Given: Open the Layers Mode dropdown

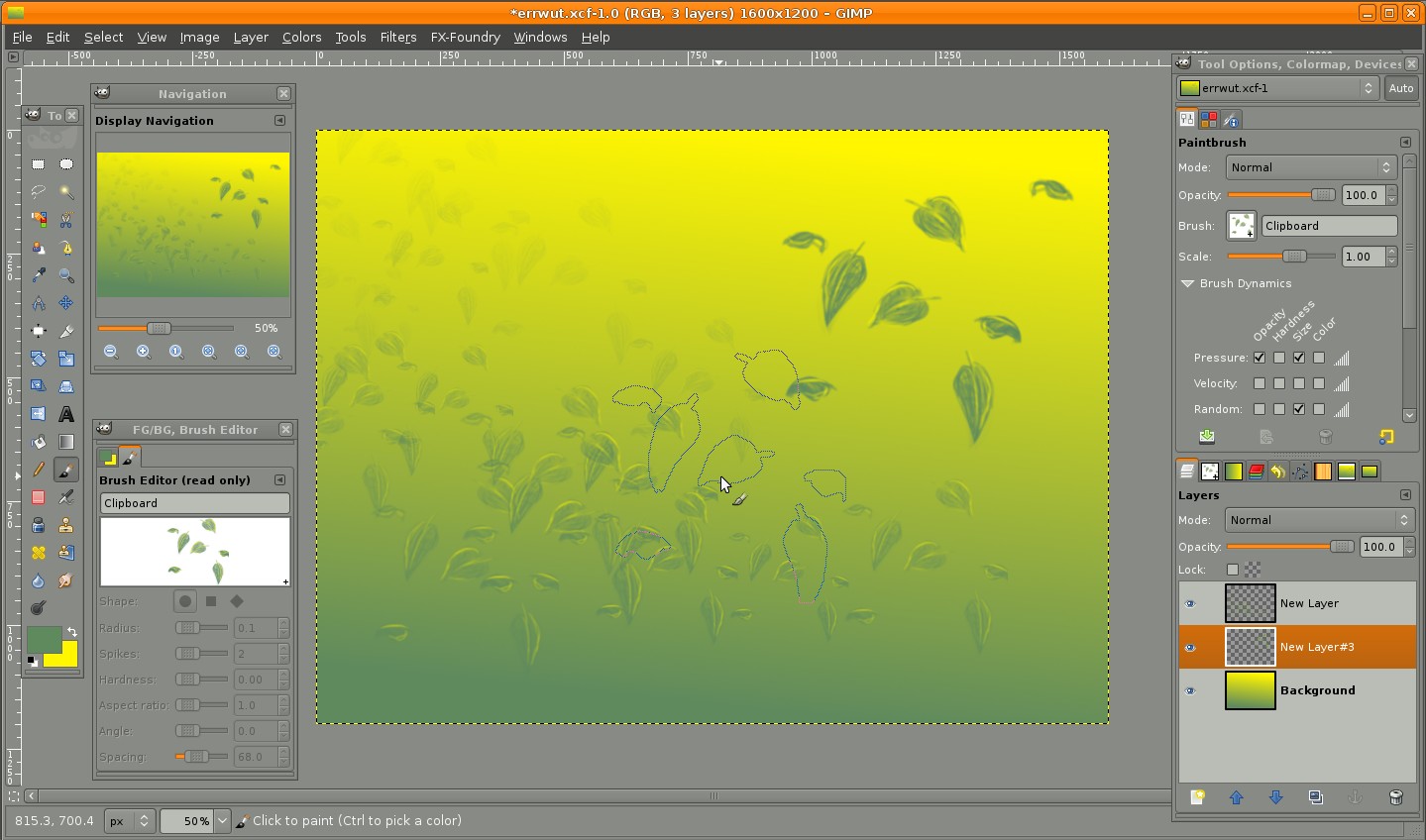Looking at the screenshot, I should [x=1320, y=520].
